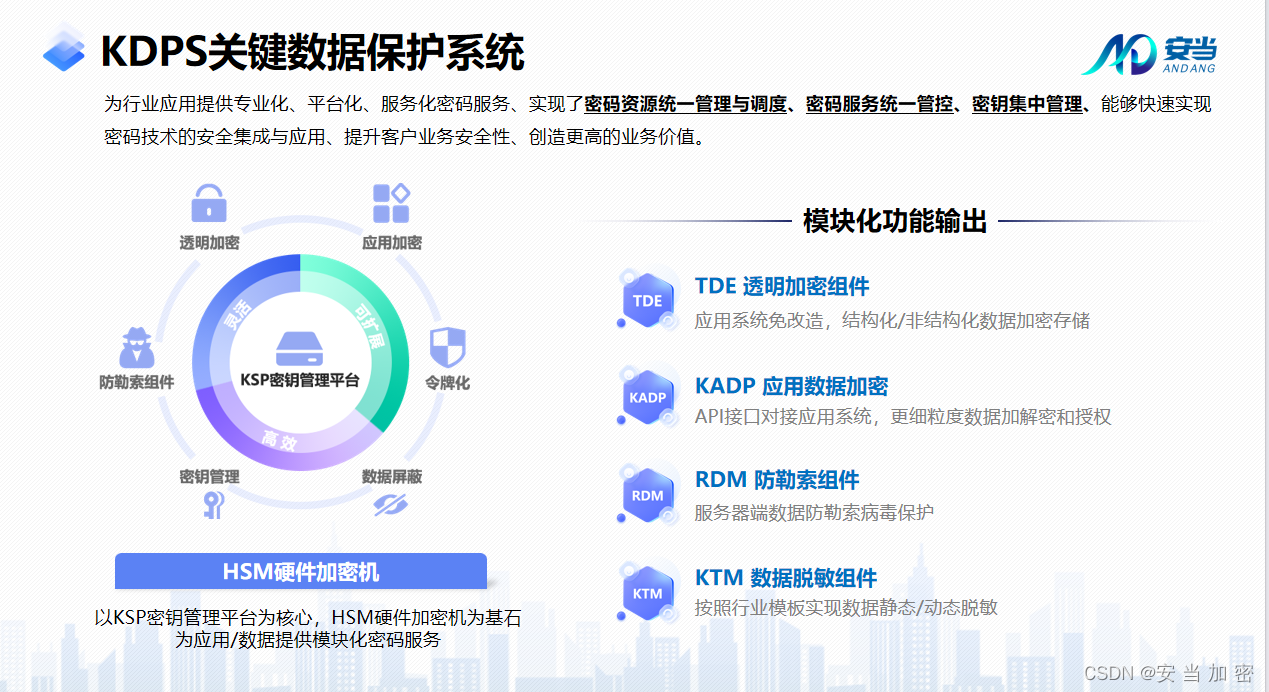The width and height of the screenshot is (1269, 692).
Task: Click the KTM 数据脱敏组件 heading
Action: point(786,578)
